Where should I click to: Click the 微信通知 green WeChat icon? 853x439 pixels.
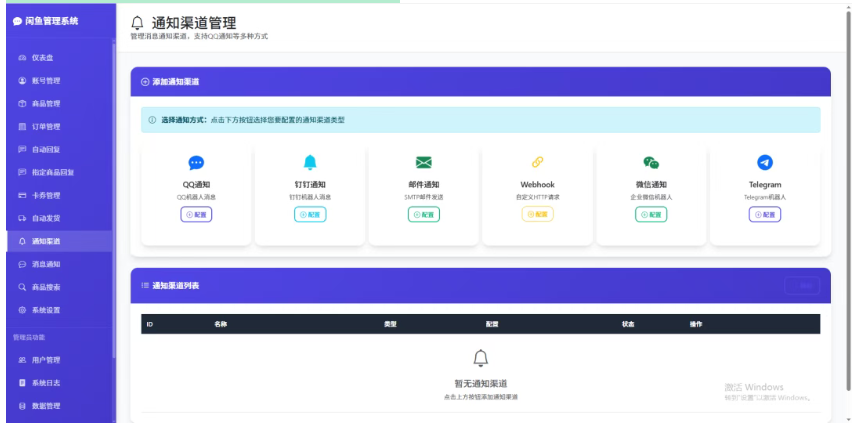(651, 162)
